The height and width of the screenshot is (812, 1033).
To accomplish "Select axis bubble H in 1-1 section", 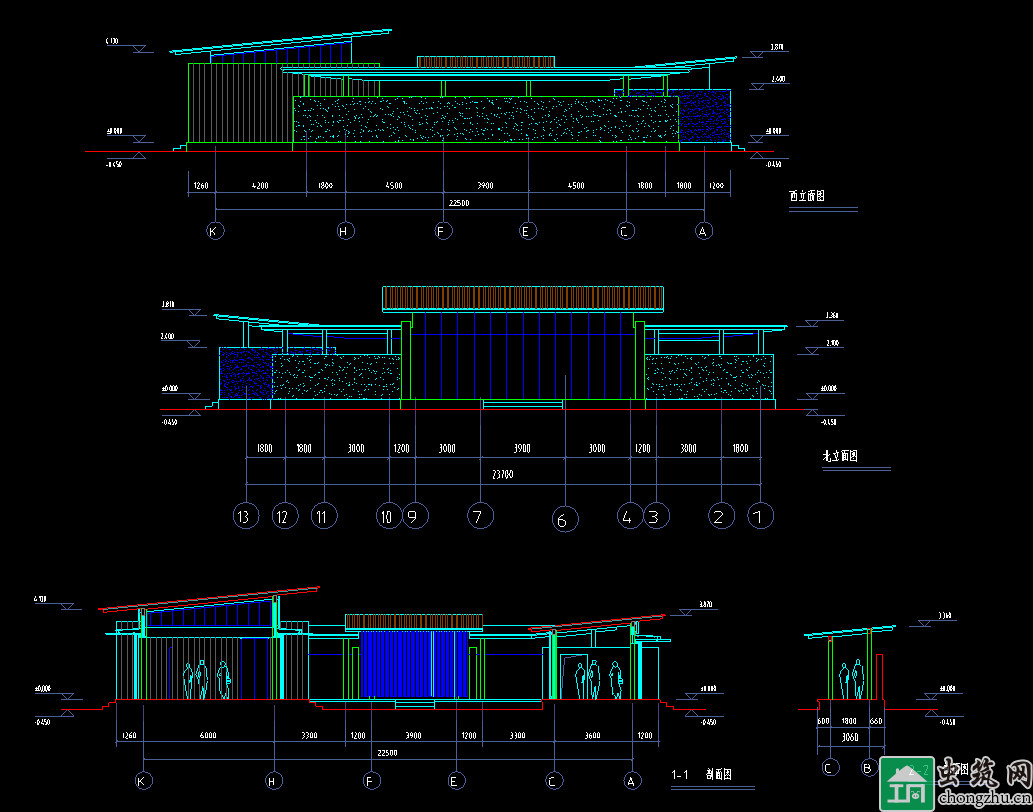I will click(274, 780).
